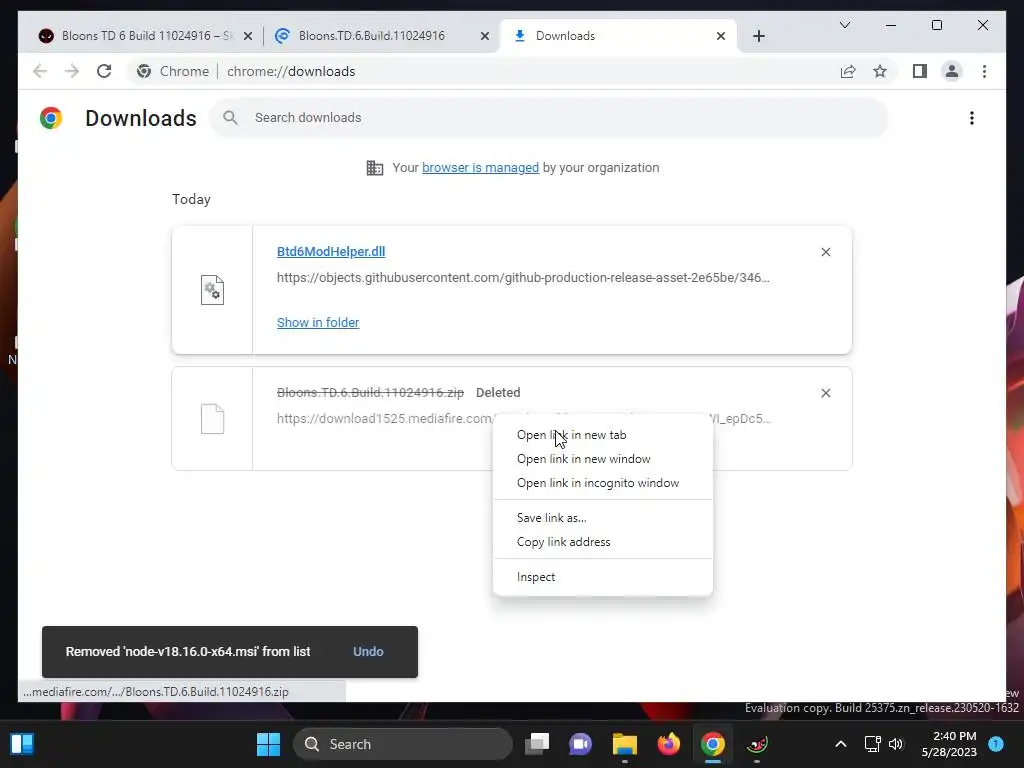Viewport: 1024px width, 768px height.
Task: Open the Teams chat taskbar icon
Action: click(581, 744)
